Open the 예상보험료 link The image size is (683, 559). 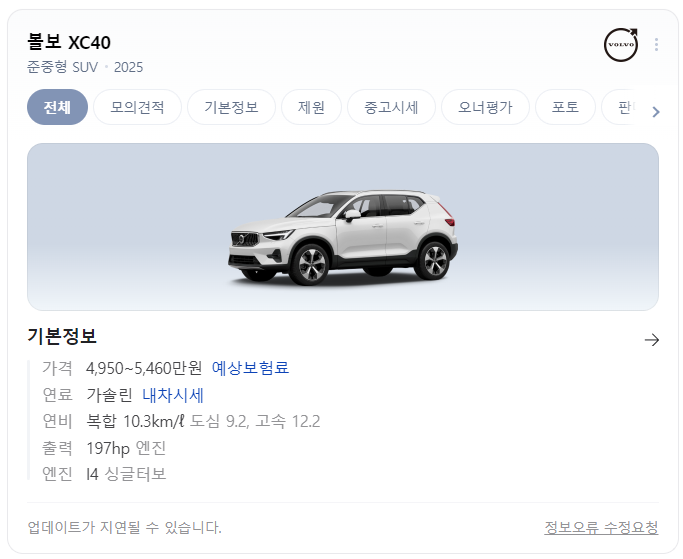pos(250,368)
